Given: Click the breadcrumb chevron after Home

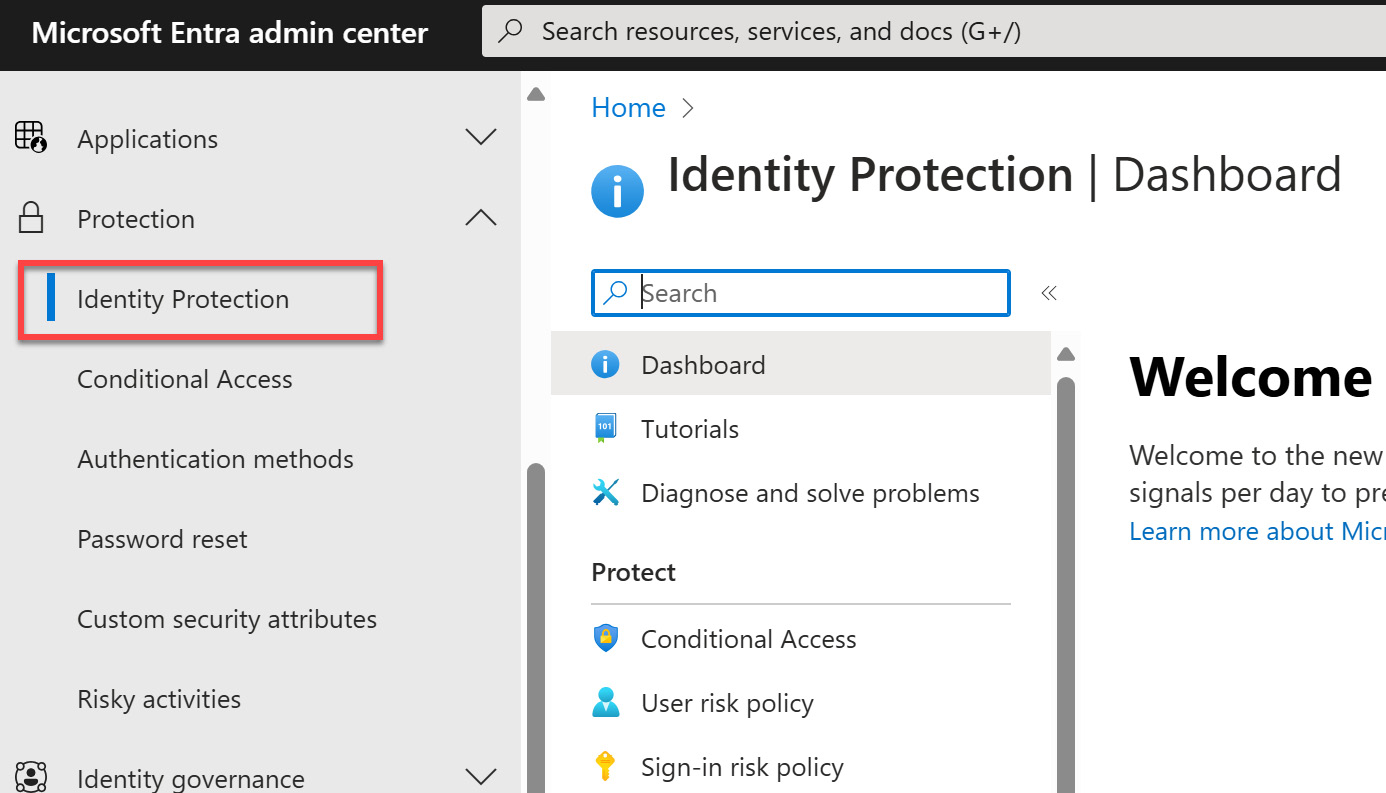Looking at the screenshot, I should click(x=687, y=108).
